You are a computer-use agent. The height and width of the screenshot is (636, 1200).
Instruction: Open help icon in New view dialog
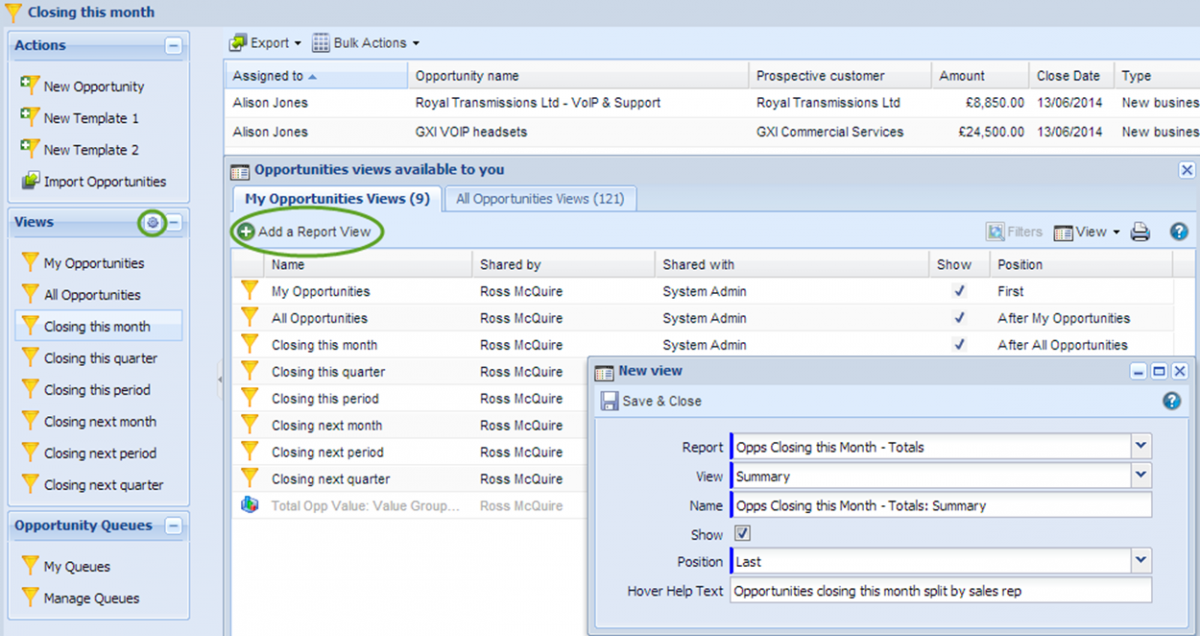point(1172,401)
